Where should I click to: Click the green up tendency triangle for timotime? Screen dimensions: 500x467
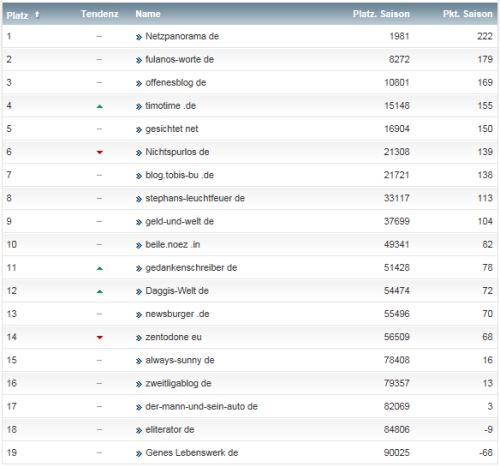click(99, 106)
